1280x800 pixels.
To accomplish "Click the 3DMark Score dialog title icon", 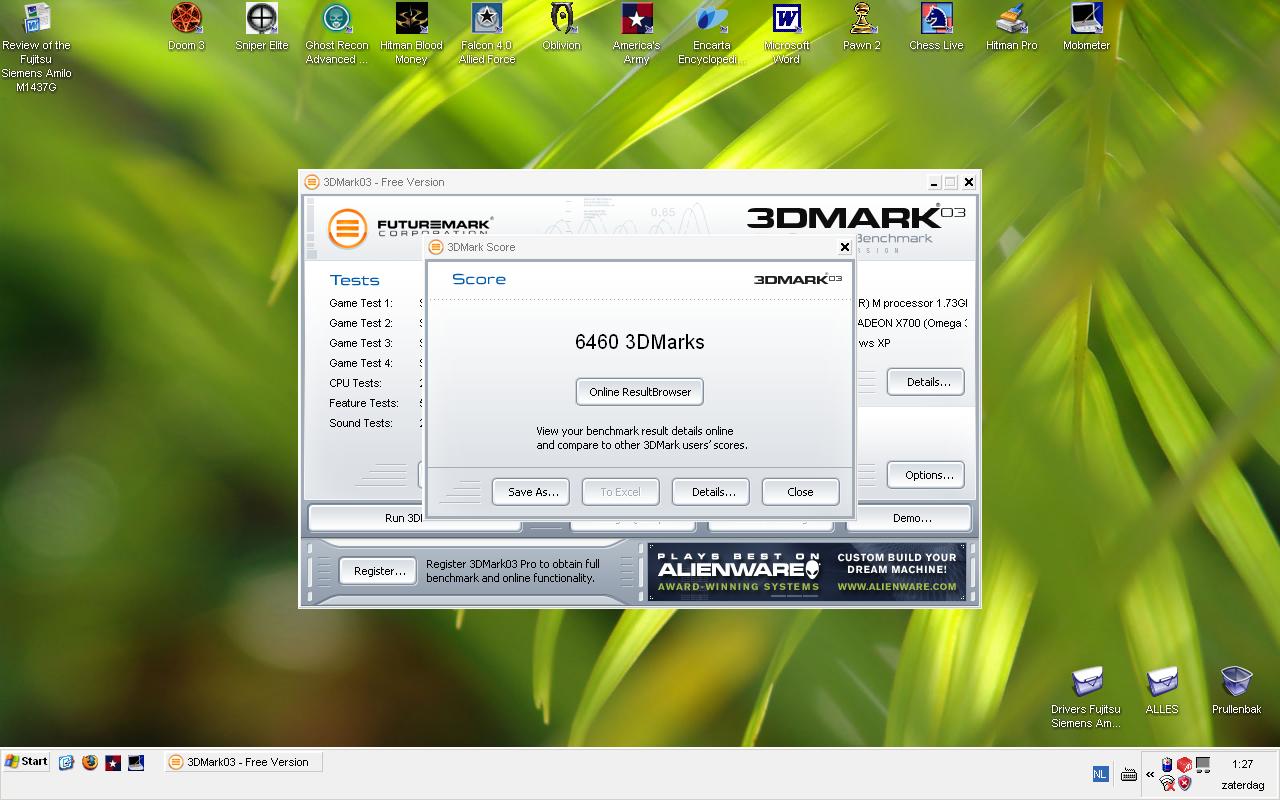I will 436,247.
